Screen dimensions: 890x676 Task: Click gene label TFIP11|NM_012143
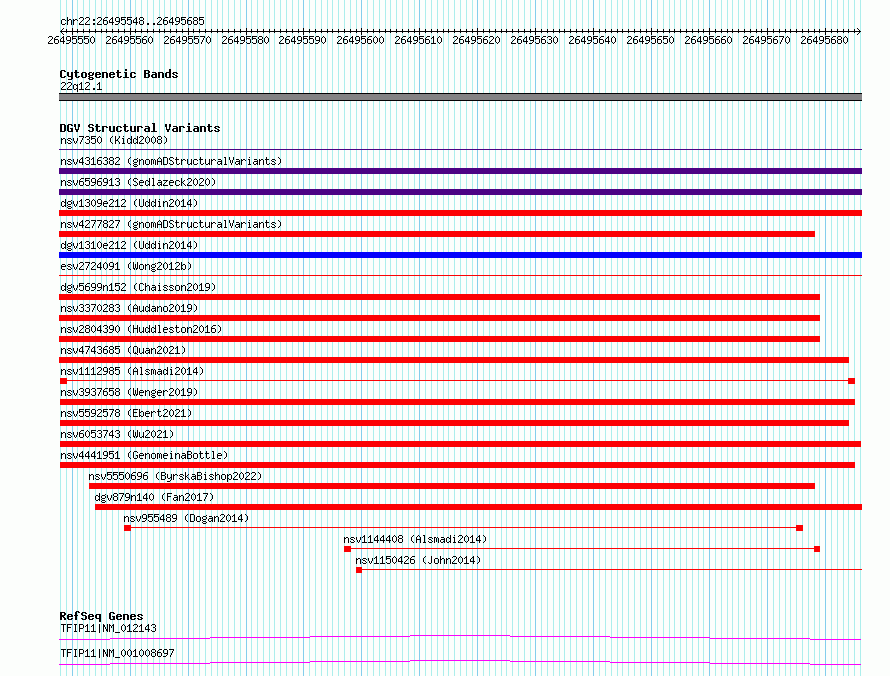click(108, 628)
